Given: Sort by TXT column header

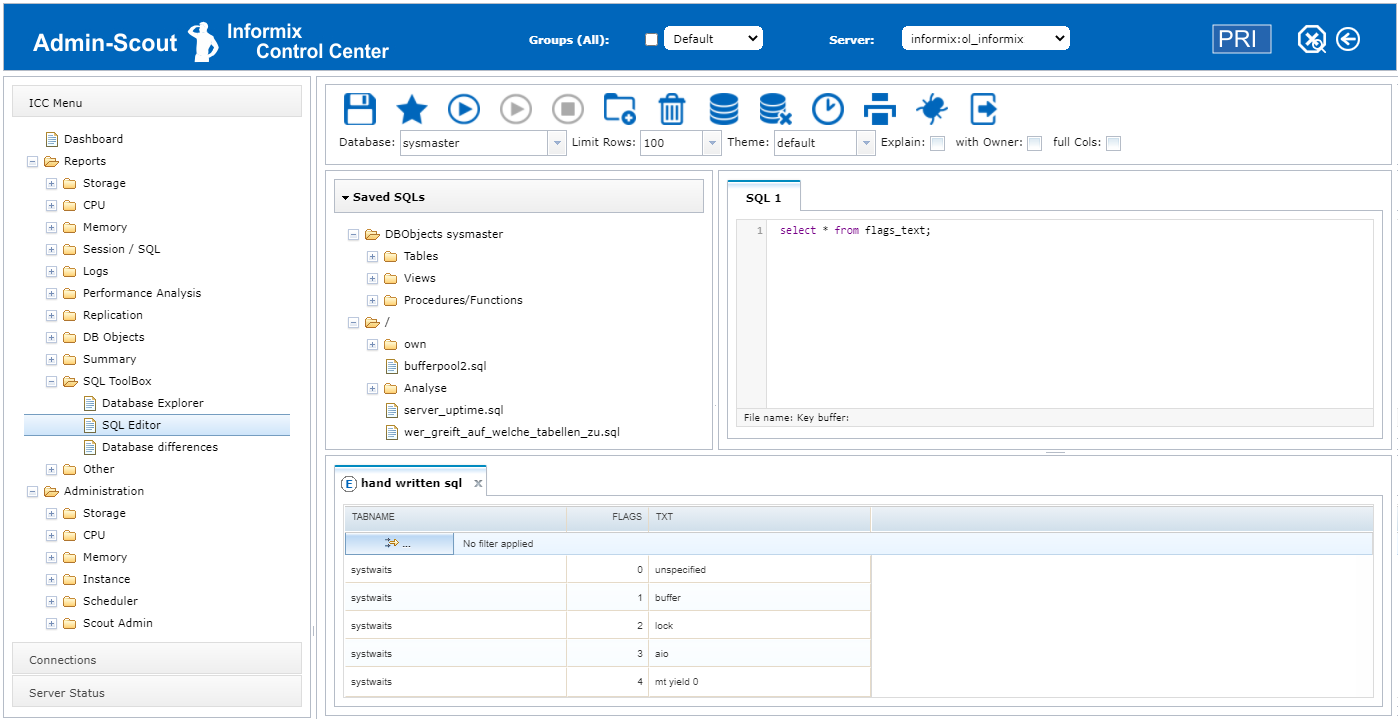Looking at the screenshot, I should [760, 518].
